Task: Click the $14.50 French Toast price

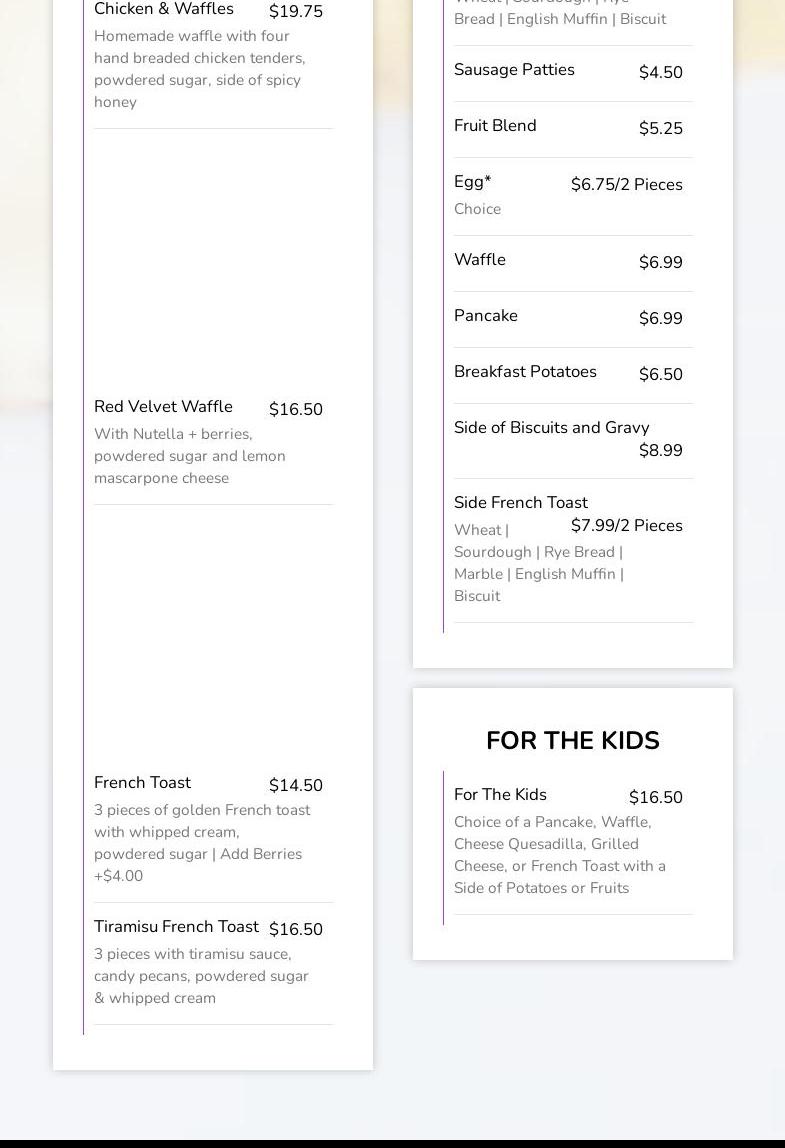Action: (296, 786)
